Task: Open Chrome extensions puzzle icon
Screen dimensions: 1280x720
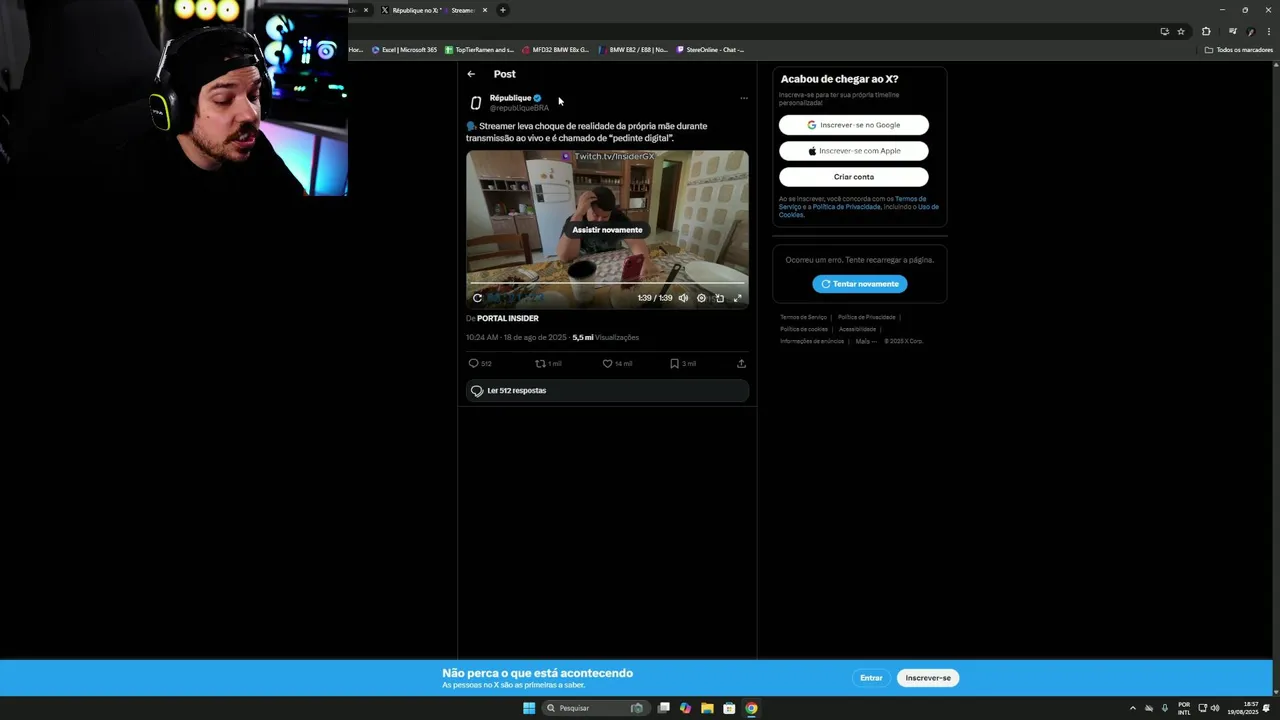Action: (x=1206, y=31)
